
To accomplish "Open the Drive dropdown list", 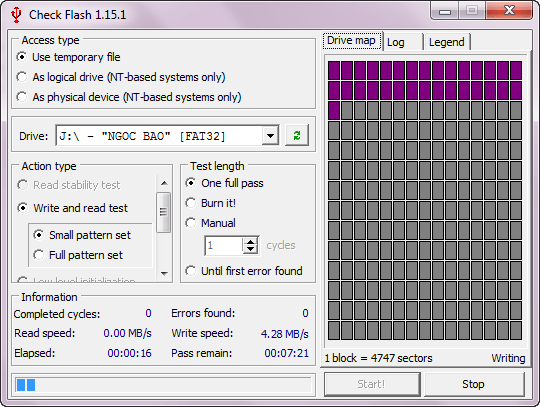I will [270, 136].
